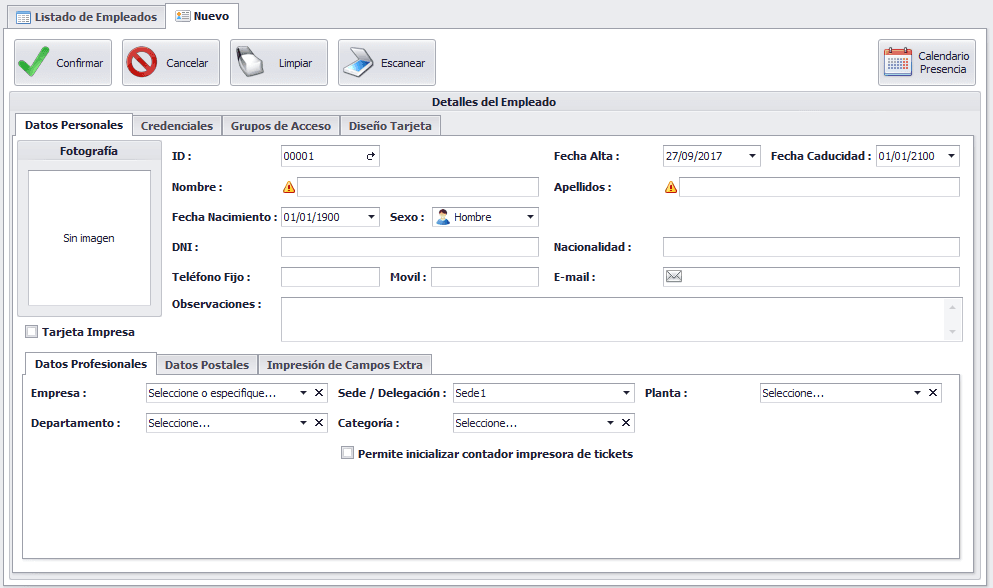This screenshot has height=588, width=993.
Task: Check Permite inicializar contador impresora de tickets
Action: coord(348,453)
